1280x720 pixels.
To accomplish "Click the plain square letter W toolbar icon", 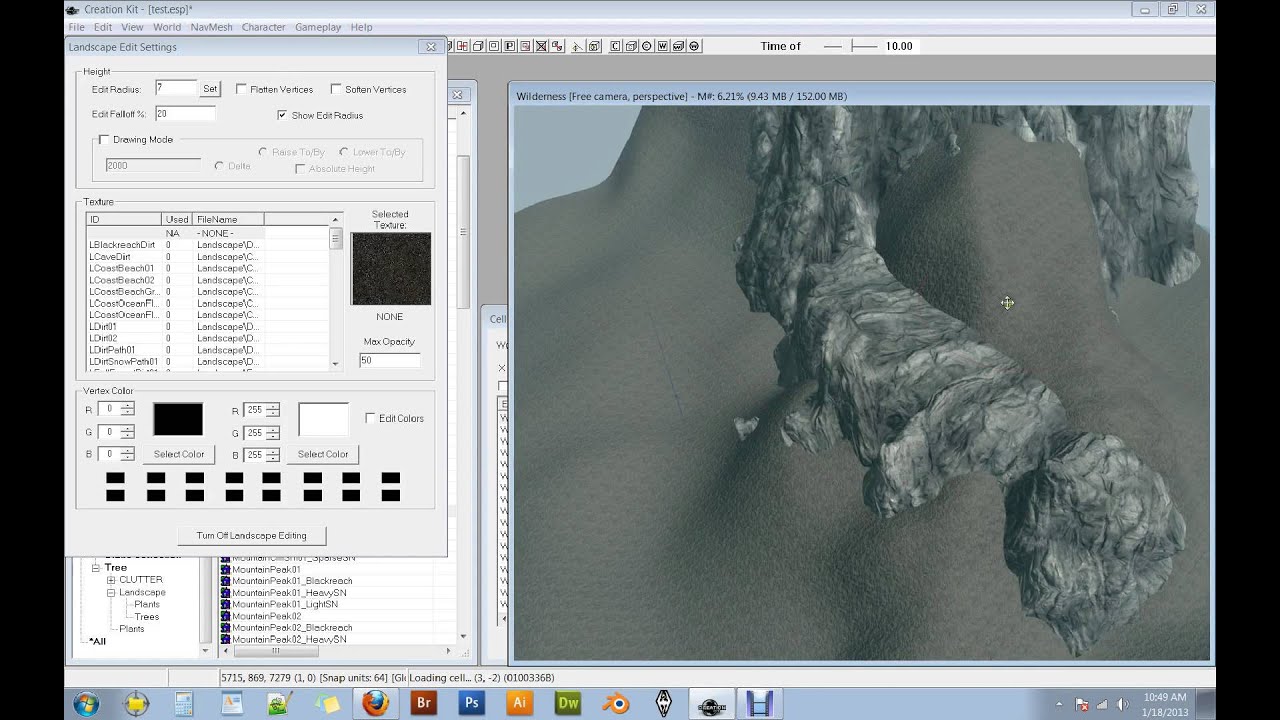I will click(663, 46).
